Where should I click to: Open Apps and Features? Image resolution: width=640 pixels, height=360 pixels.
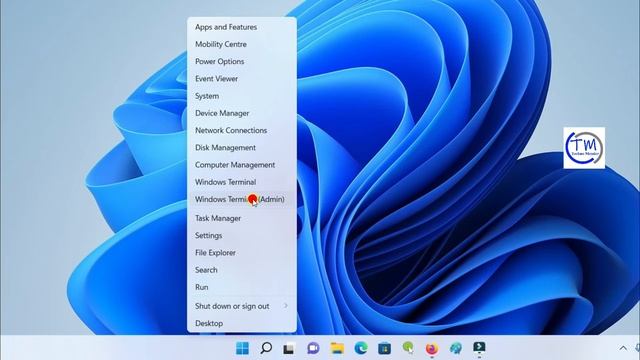[x=242, y=27]
